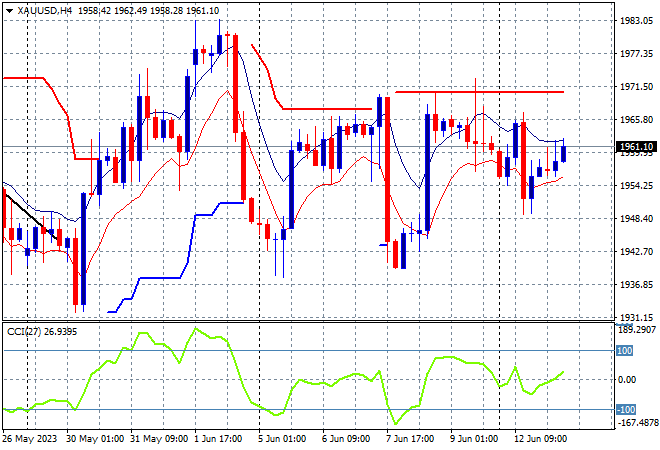Select the 1983.05 price scale label
Screen dimensions: 660x450
(636, 21)
